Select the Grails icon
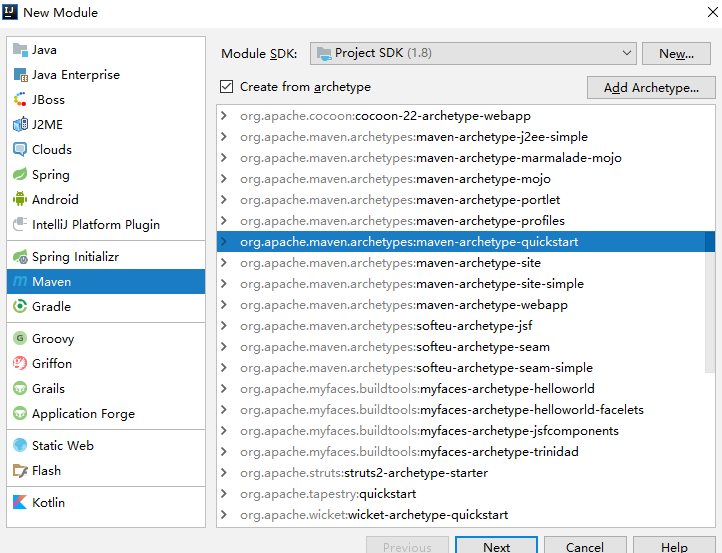The image size is (722, 553). click(x=20, y=388)
